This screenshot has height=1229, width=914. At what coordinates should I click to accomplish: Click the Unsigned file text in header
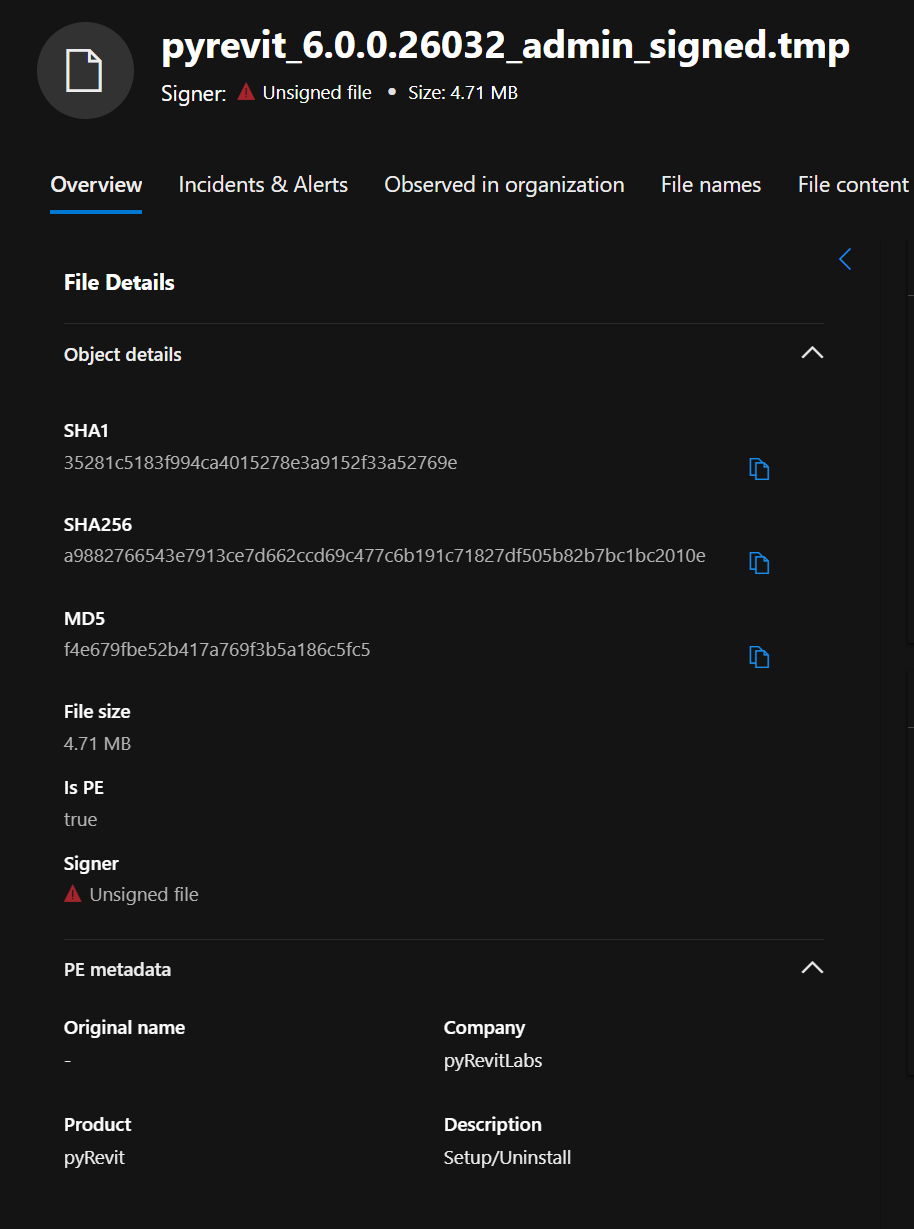316,93
